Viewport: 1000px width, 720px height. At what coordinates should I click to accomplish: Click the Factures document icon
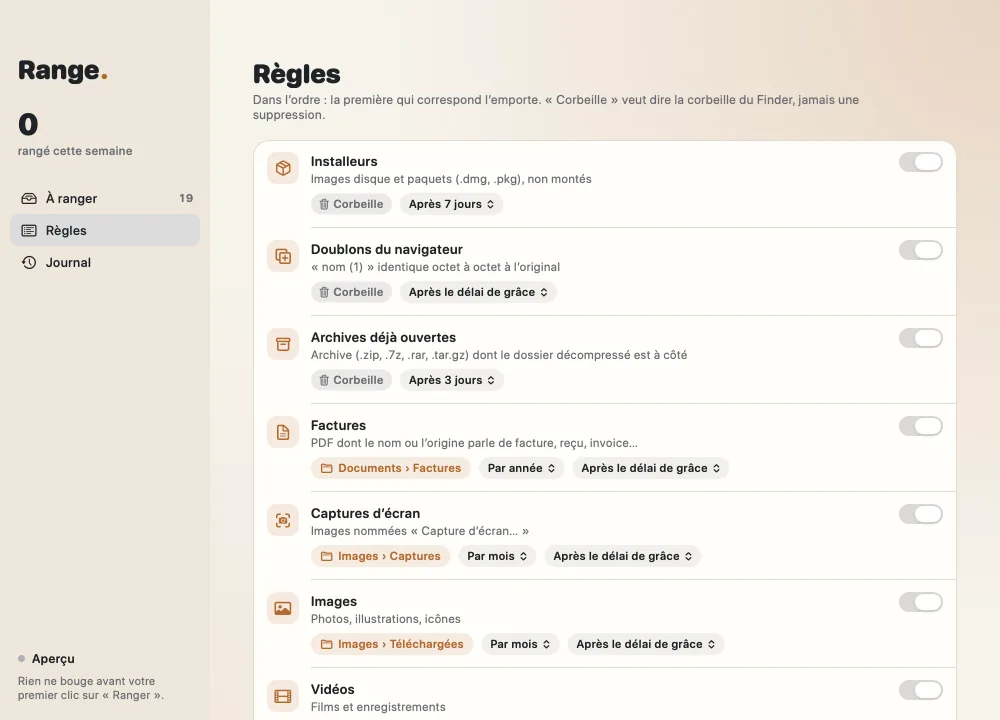[283, 432]
